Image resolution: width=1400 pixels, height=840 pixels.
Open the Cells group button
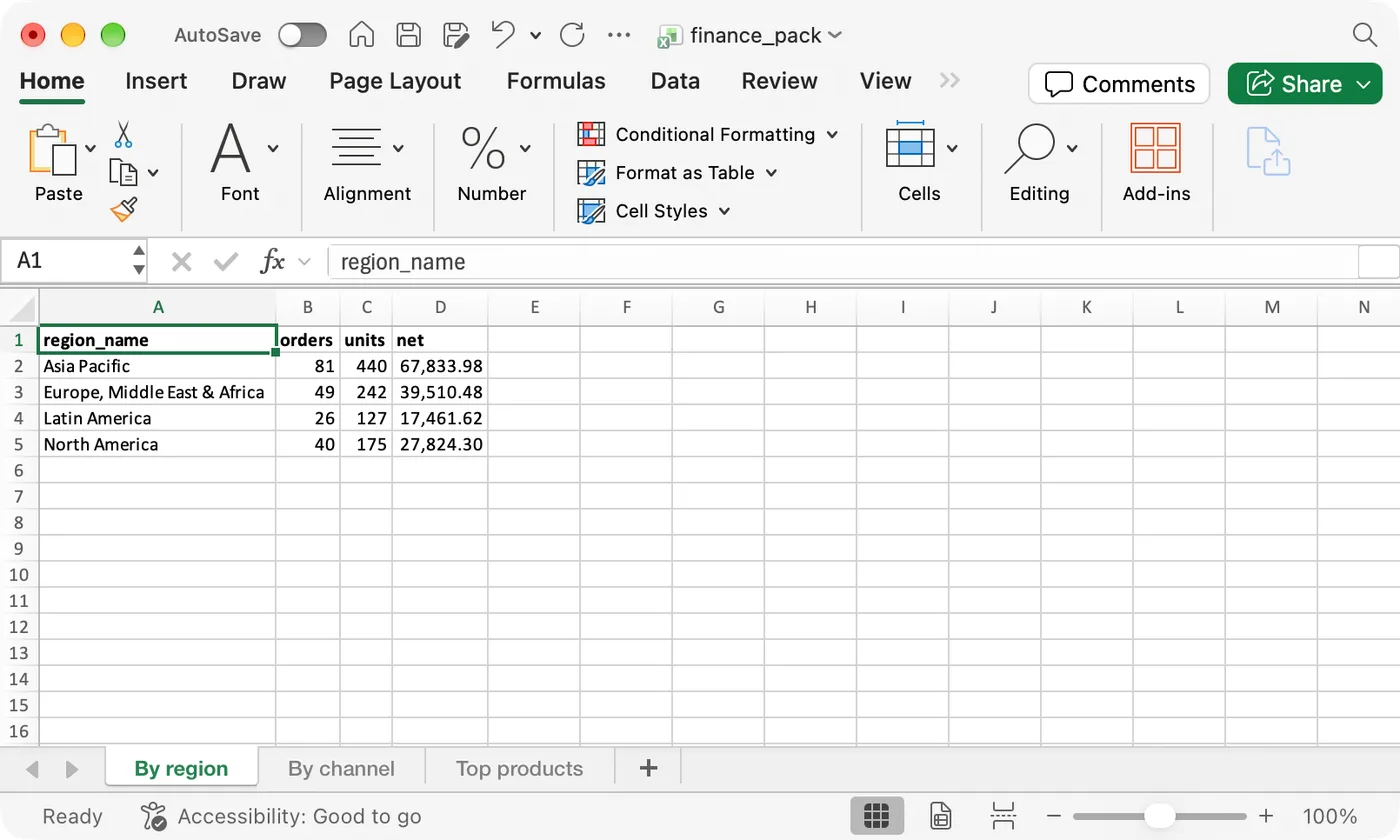(x=920, y=163)
